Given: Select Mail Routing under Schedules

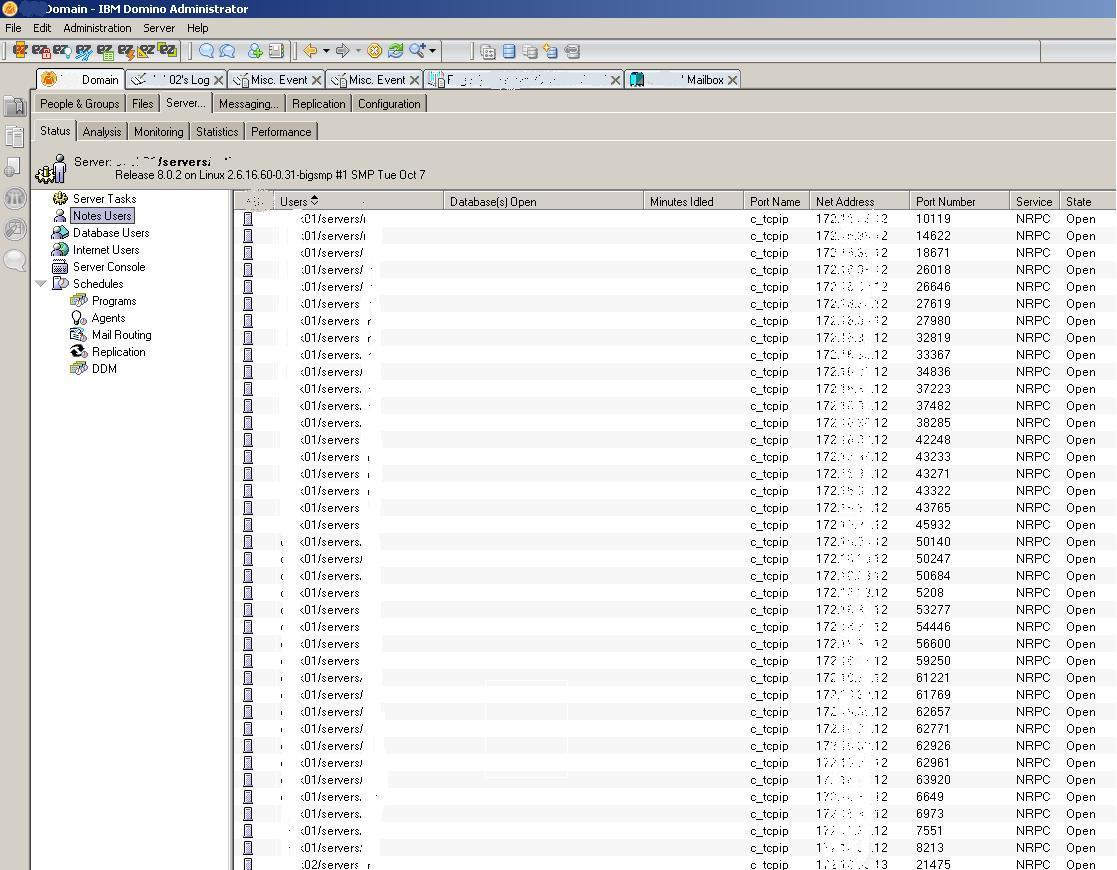Looking at the screenshot, I should [121, 335].
